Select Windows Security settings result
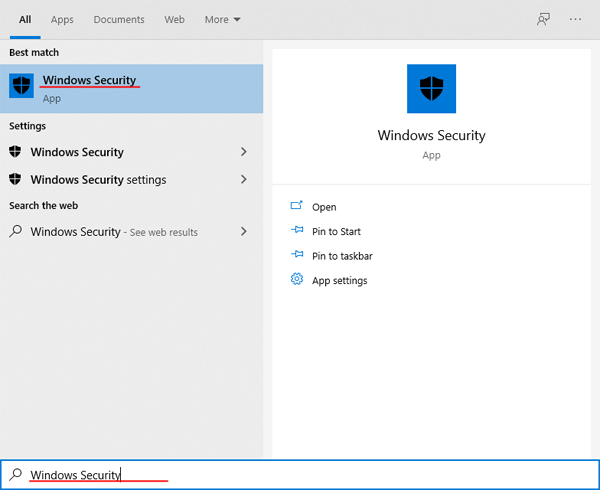Viewport: 600px width, 490px height. (x=131, y=179)
